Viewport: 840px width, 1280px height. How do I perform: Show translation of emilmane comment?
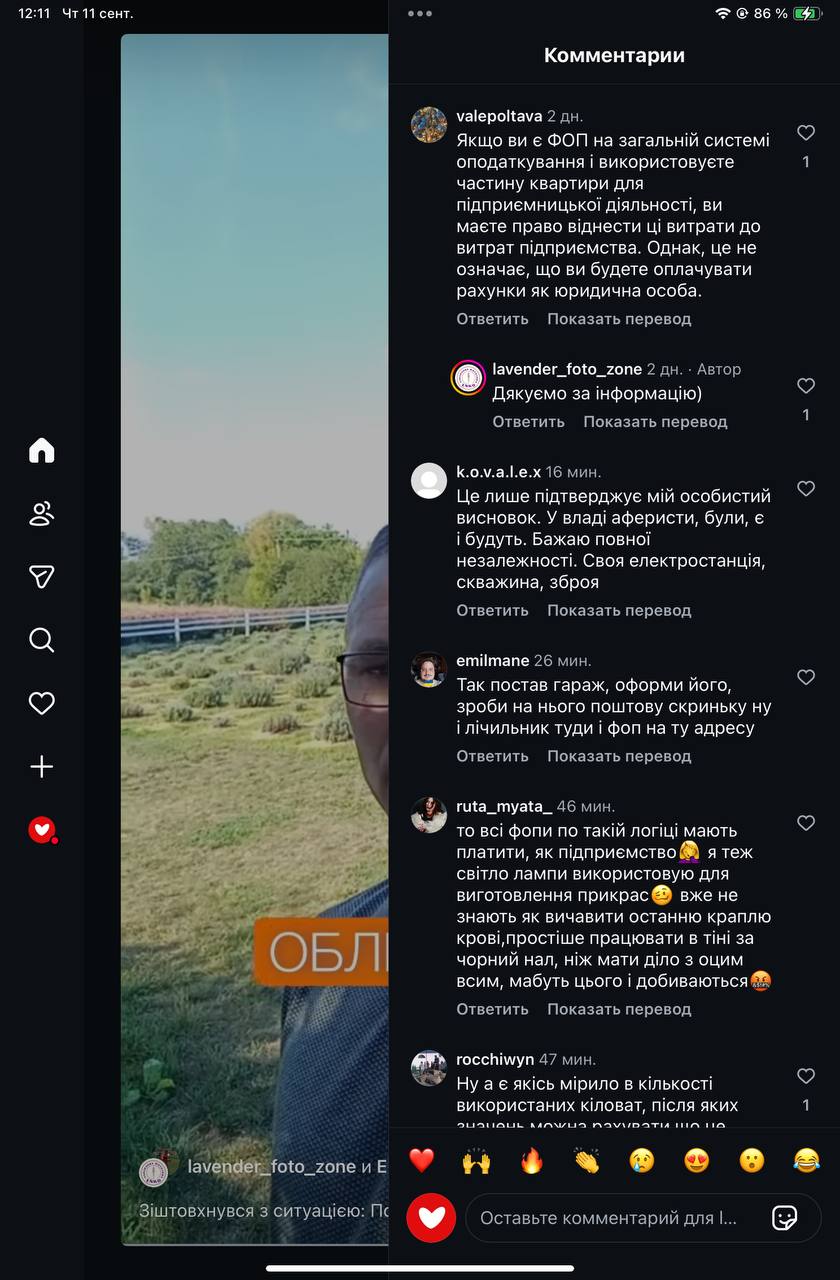point(619,756)
